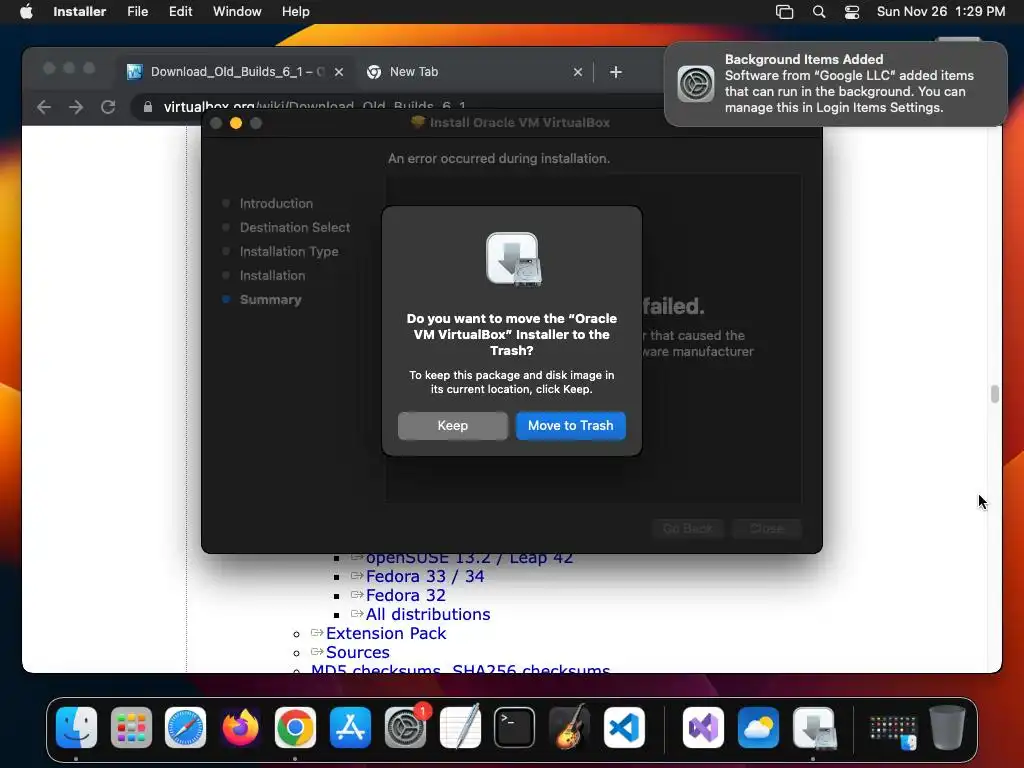The height and width of the screenshot is (768, 1024).
Task: Open the Installer menu
Action: point(80,12)
